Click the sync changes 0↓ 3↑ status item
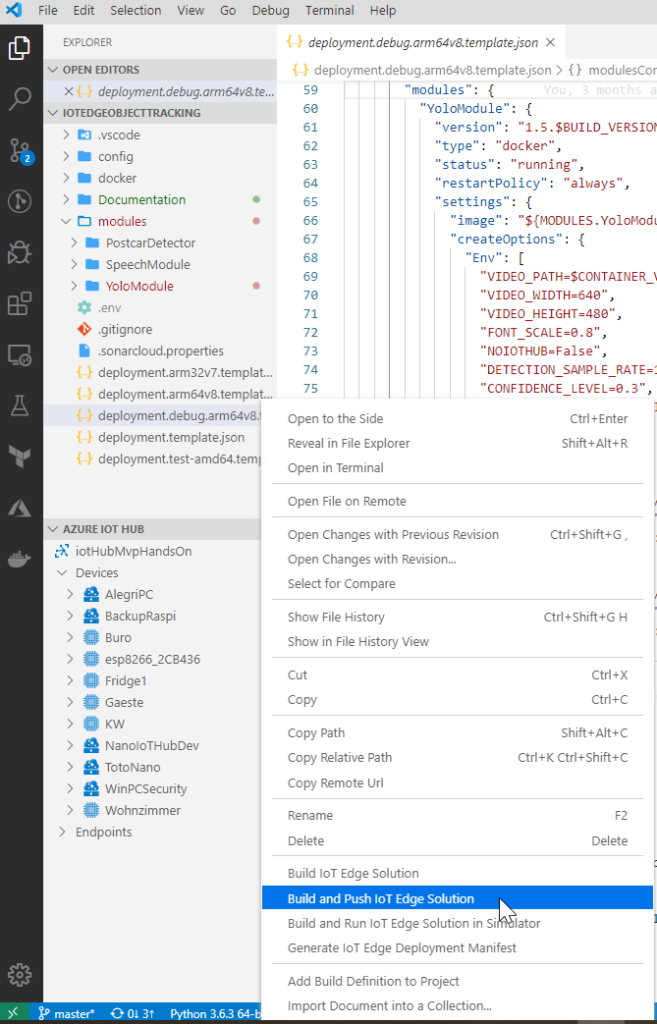Image resolution: width=657 pixels, height=1024 pixels. pos(133,1014)
